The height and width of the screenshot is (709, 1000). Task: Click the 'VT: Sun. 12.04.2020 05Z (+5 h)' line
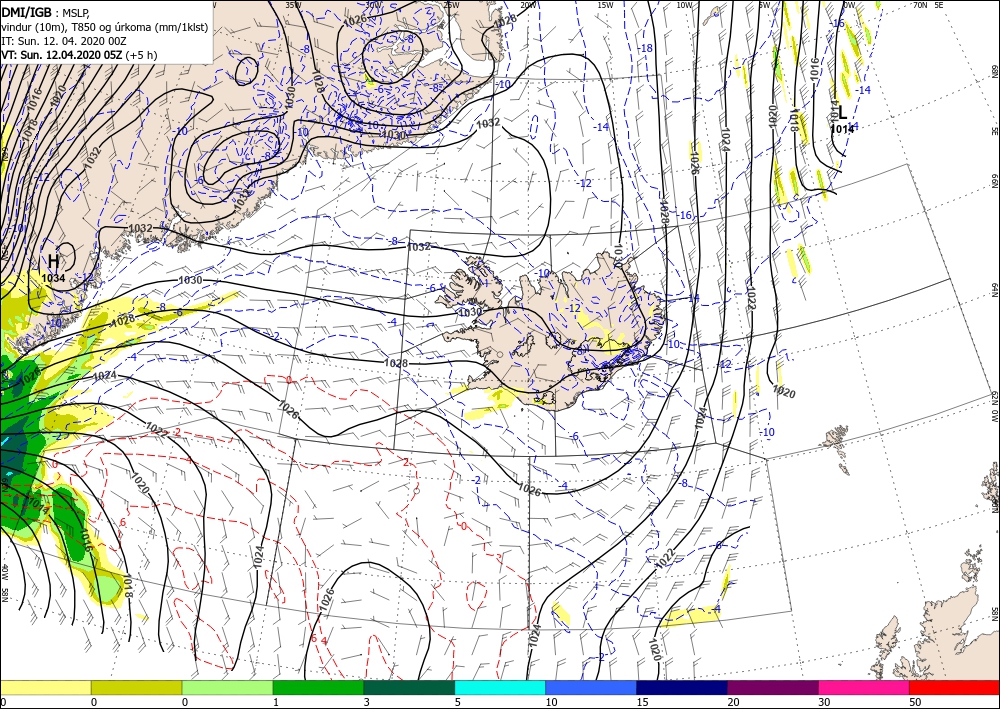79,55
